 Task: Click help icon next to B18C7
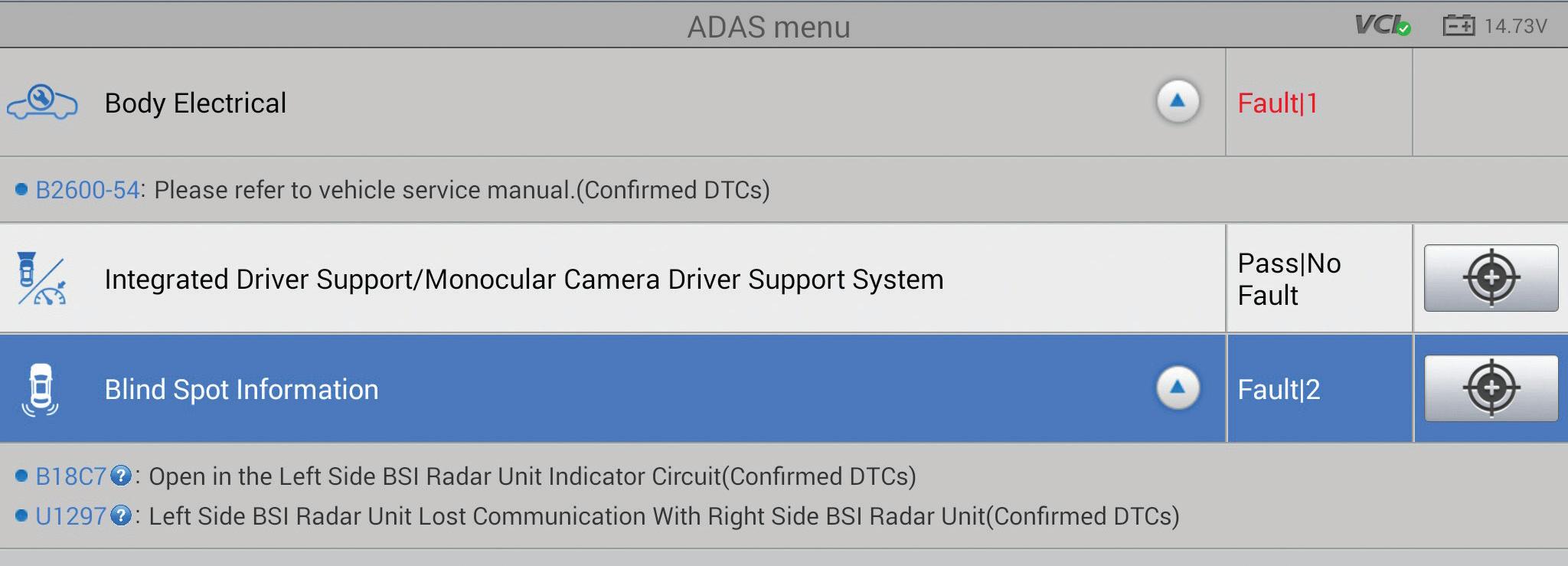(x=120, y=476)
